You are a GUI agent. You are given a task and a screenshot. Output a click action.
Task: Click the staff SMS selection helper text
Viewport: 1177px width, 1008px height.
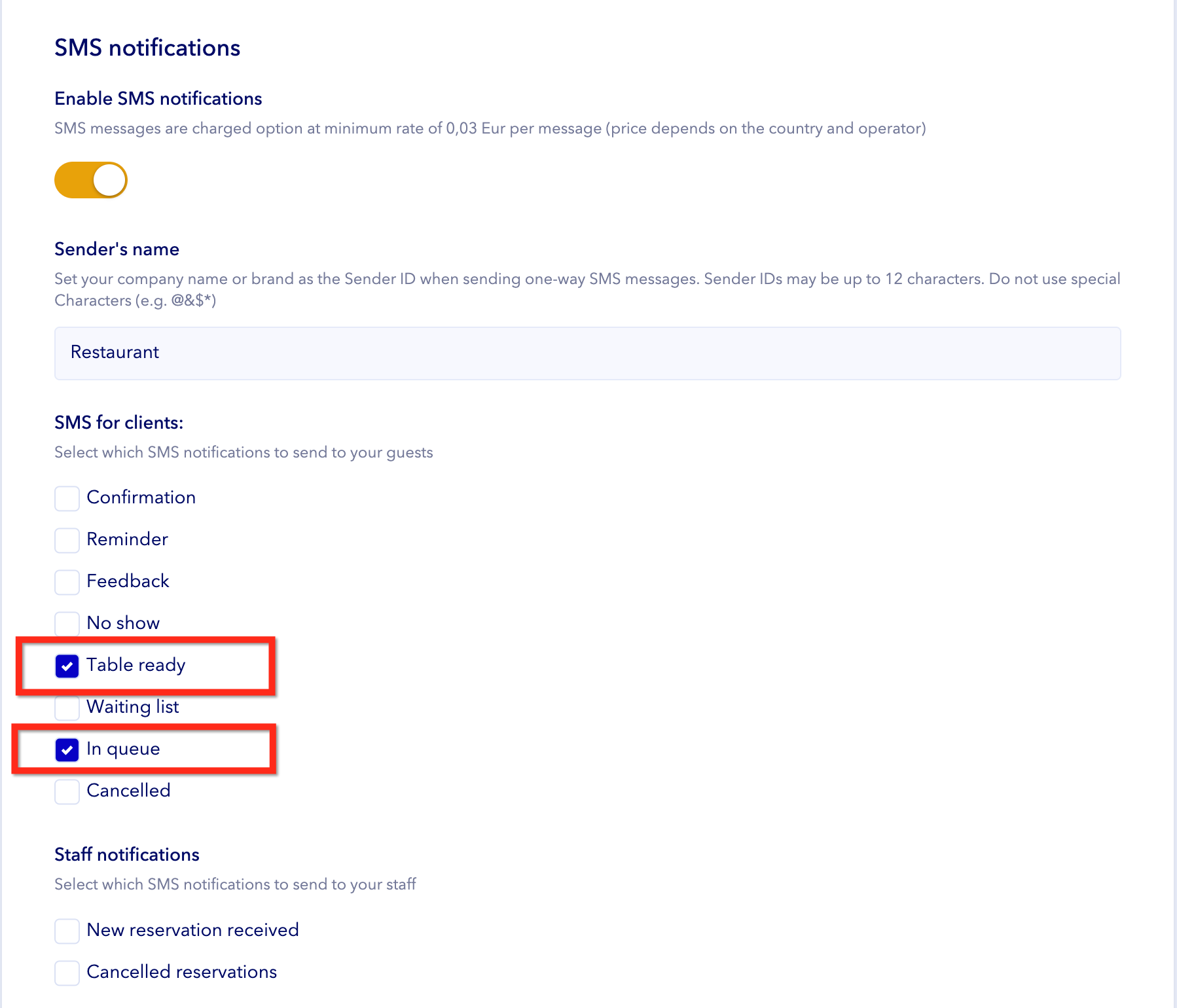[235, 884]
